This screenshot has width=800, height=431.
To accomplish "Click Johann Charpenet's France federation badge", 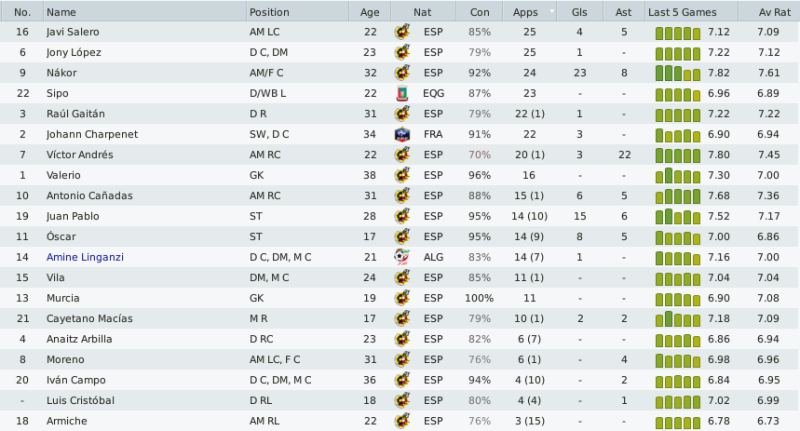I will click(x=402, y=134).
